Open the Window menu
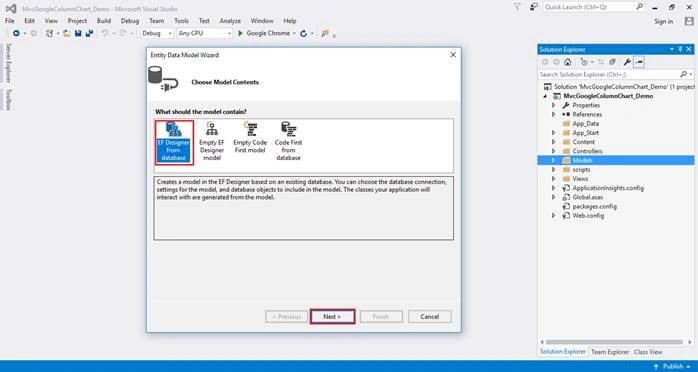Viewport: 698px width, 372px height. pyautogui.click(x=262, y=21)
